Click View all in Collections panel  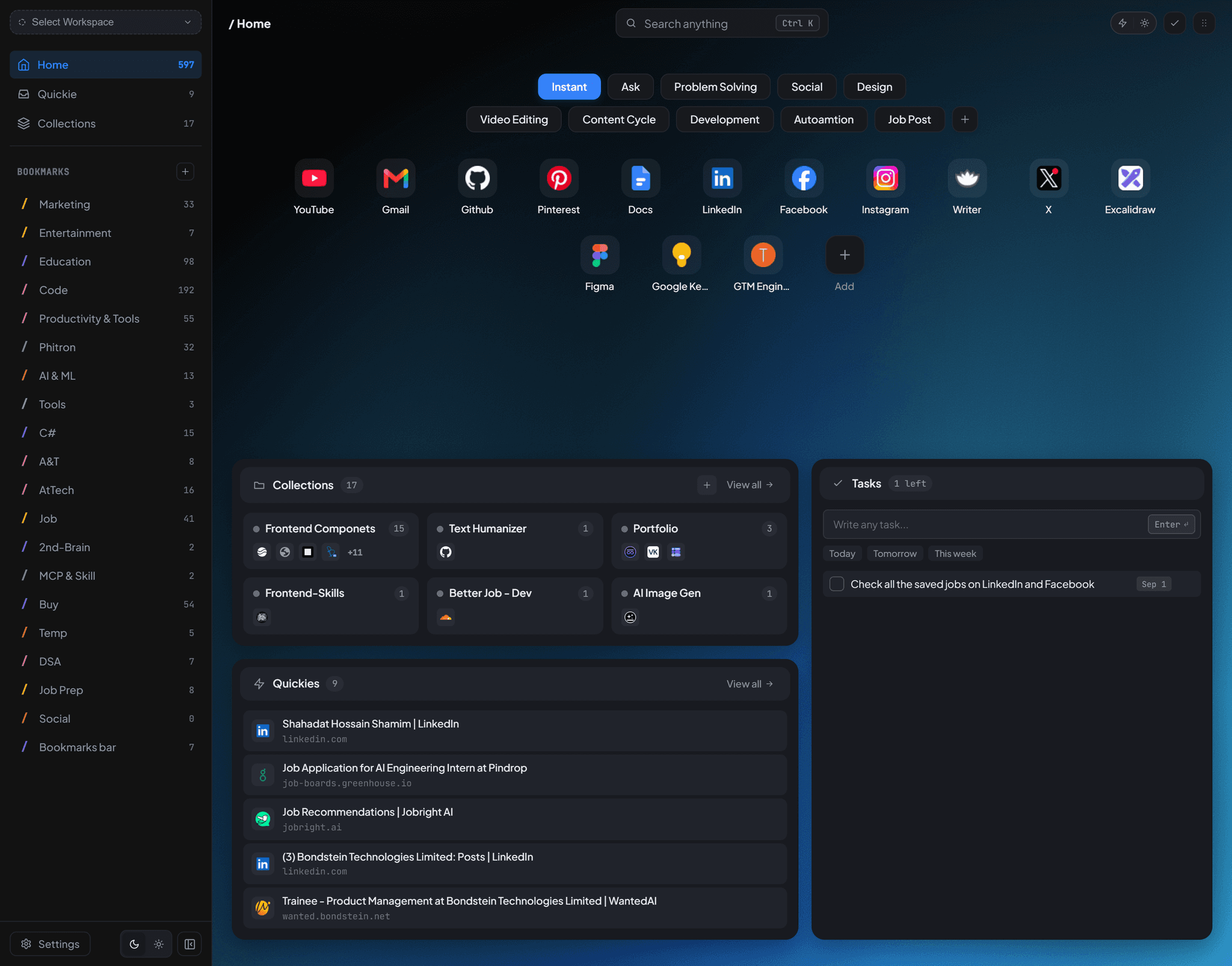click(750, 485)
